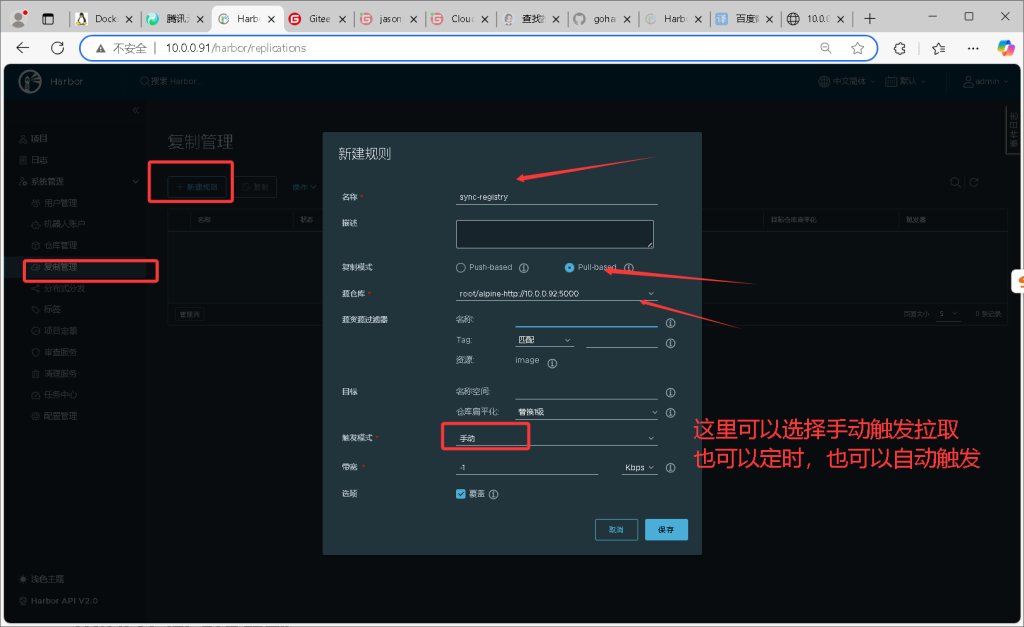Click the info icon beside the 覆盖 checkbox
This screenshot has width=1024, height=627.
pyautogui.click(x=493, y=494)
